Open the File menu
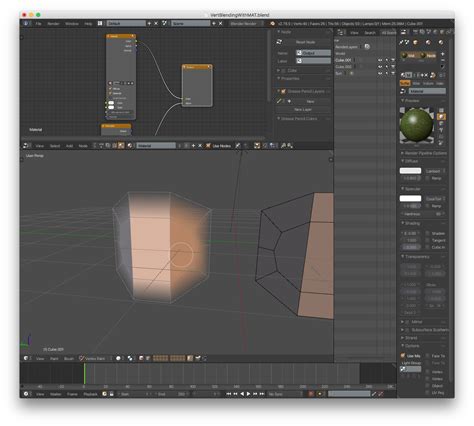This screenshot has width=474, height=426. coord(38,24)
